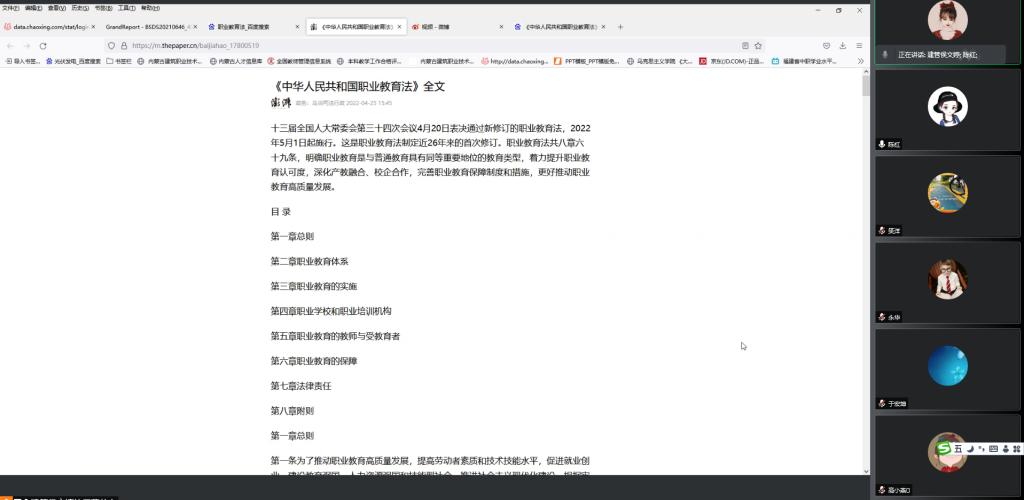The image size is (1024, 500).
Task: Open the Firefox hamburger menu
Action: click(859, 46)
